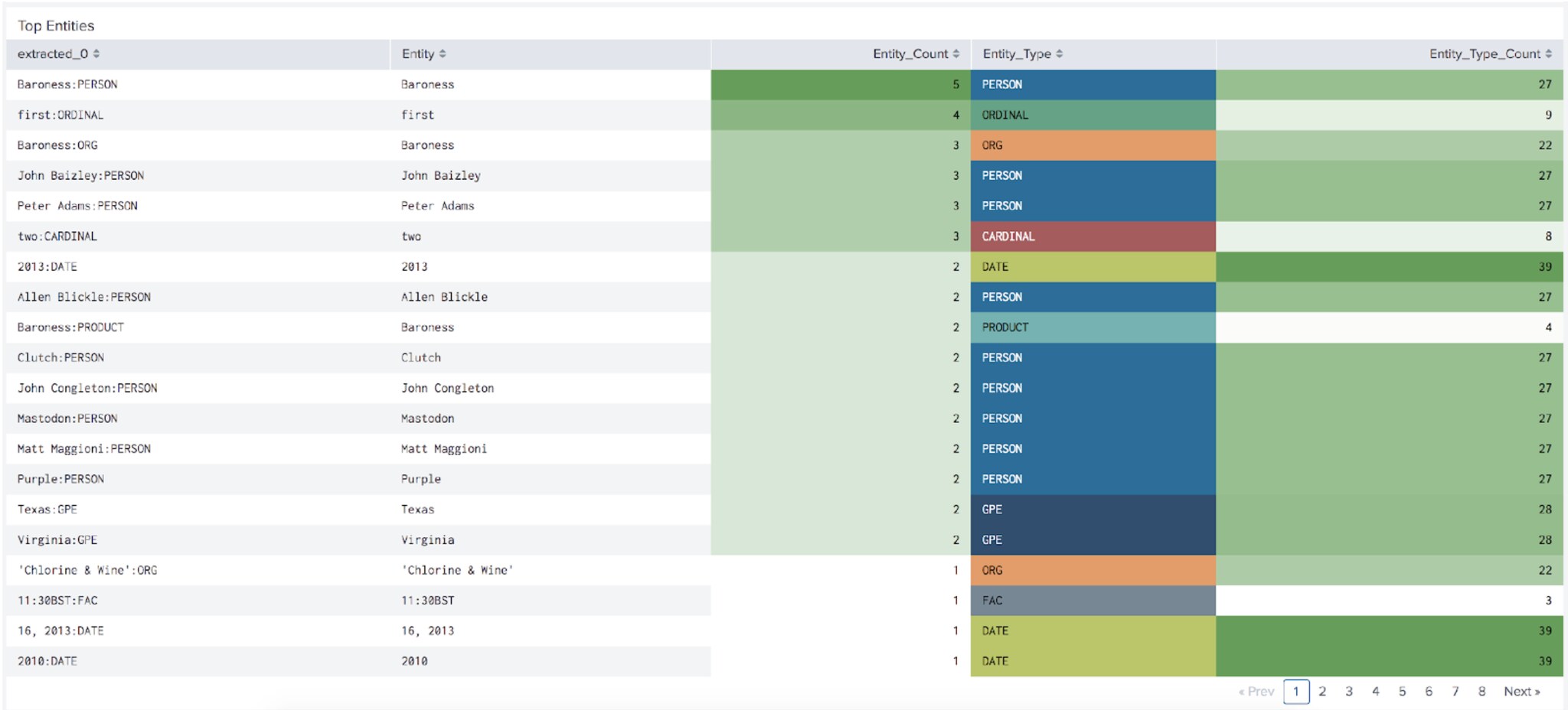Click sort icon next to extracted_0 column
The image size is (1568, 710).
pos(96,54)
